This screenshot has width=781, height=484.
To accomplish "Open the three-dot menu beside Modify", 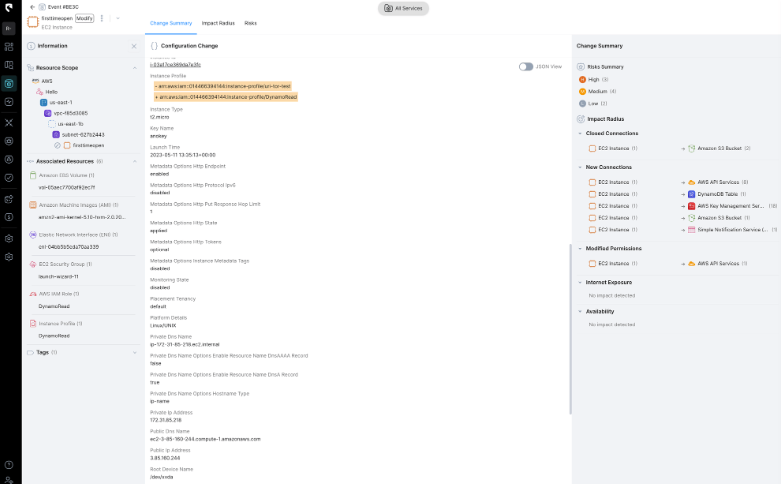I will point(102,18).
